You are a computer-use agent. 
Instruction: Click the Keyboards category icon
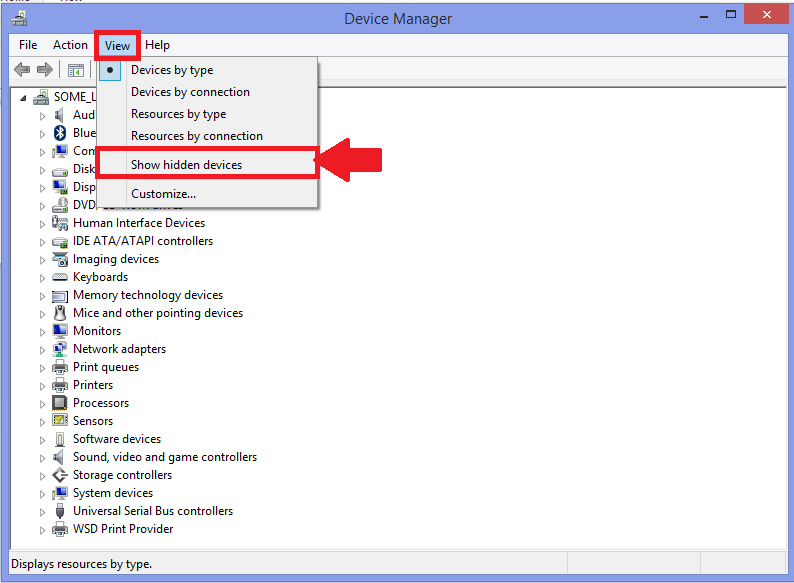pyautogui.click(x=60, y=277)
